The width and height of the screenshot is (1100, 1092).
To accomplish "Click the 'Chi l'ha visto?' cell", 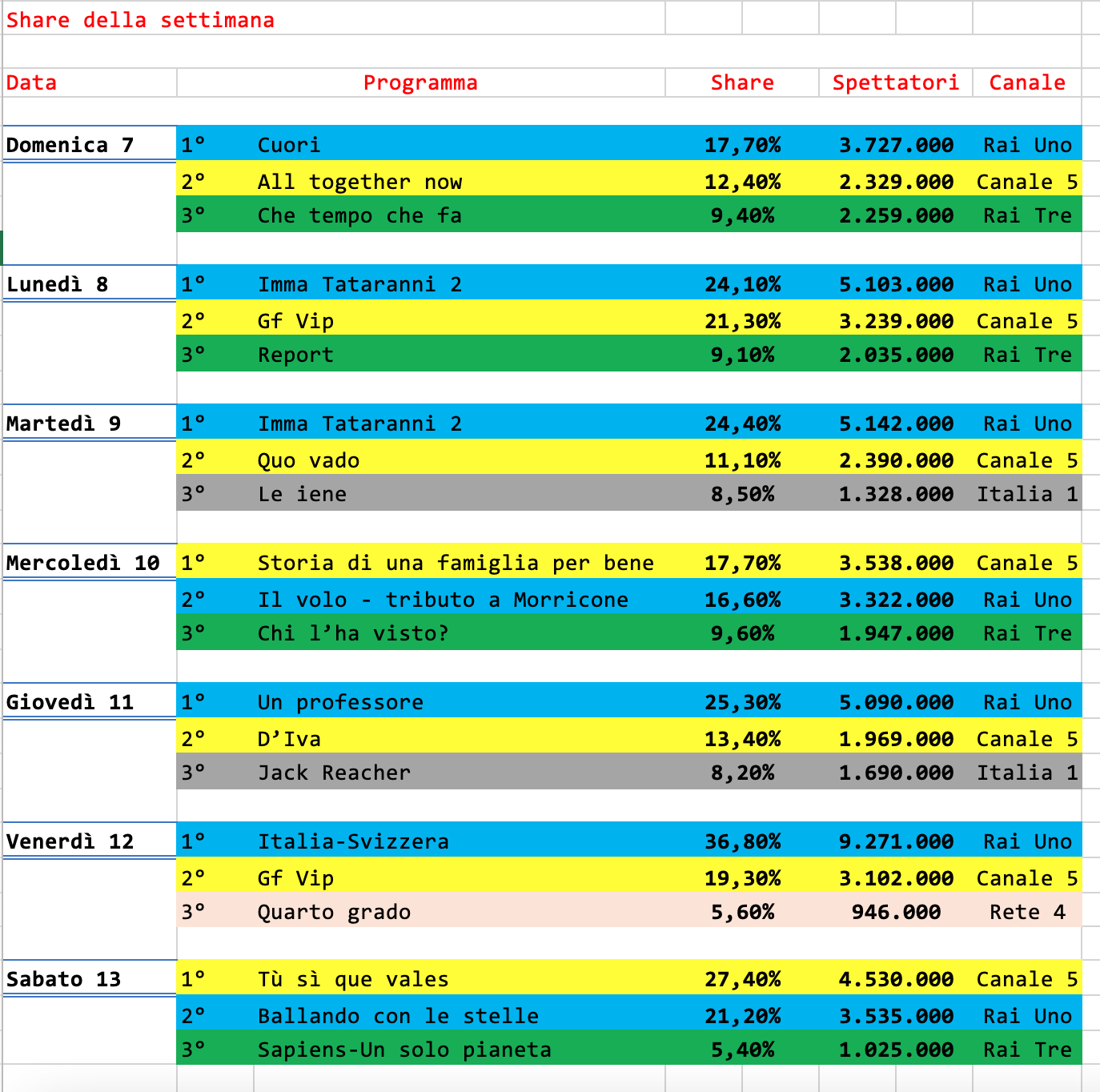I will [353, 633].
